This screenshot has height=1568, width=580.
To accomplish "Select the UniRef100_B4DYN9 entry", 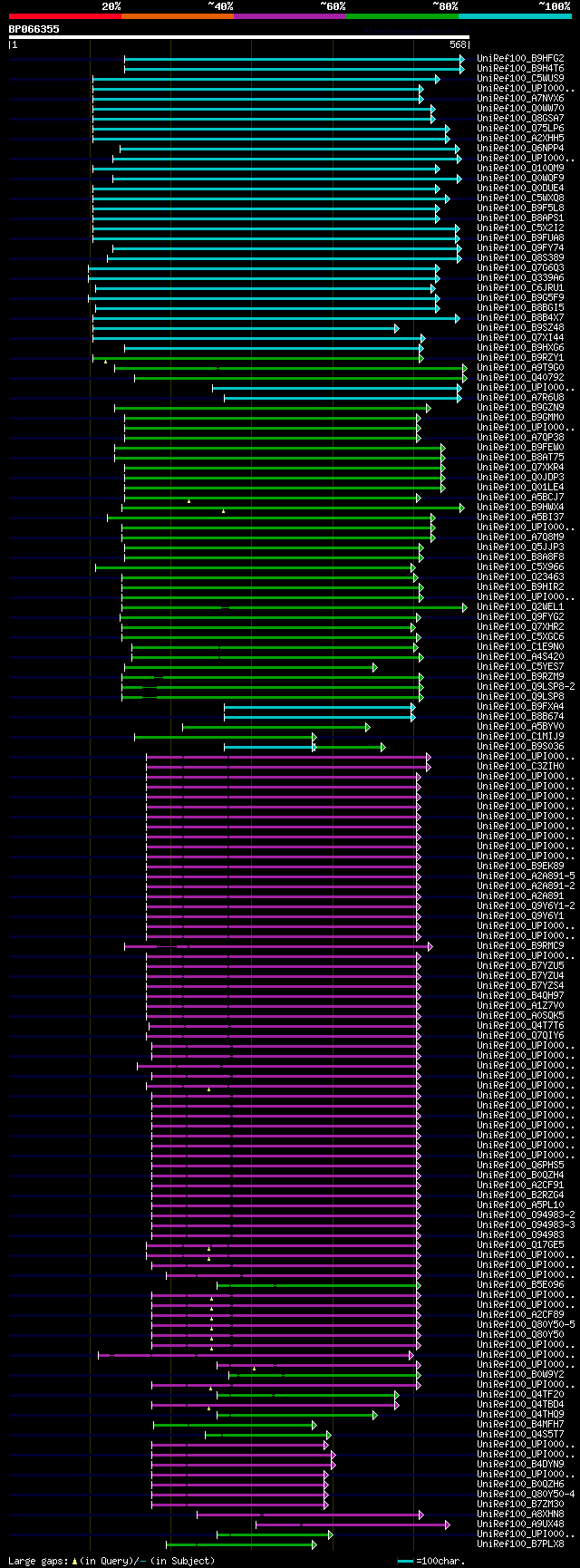I will (520, 1464).
